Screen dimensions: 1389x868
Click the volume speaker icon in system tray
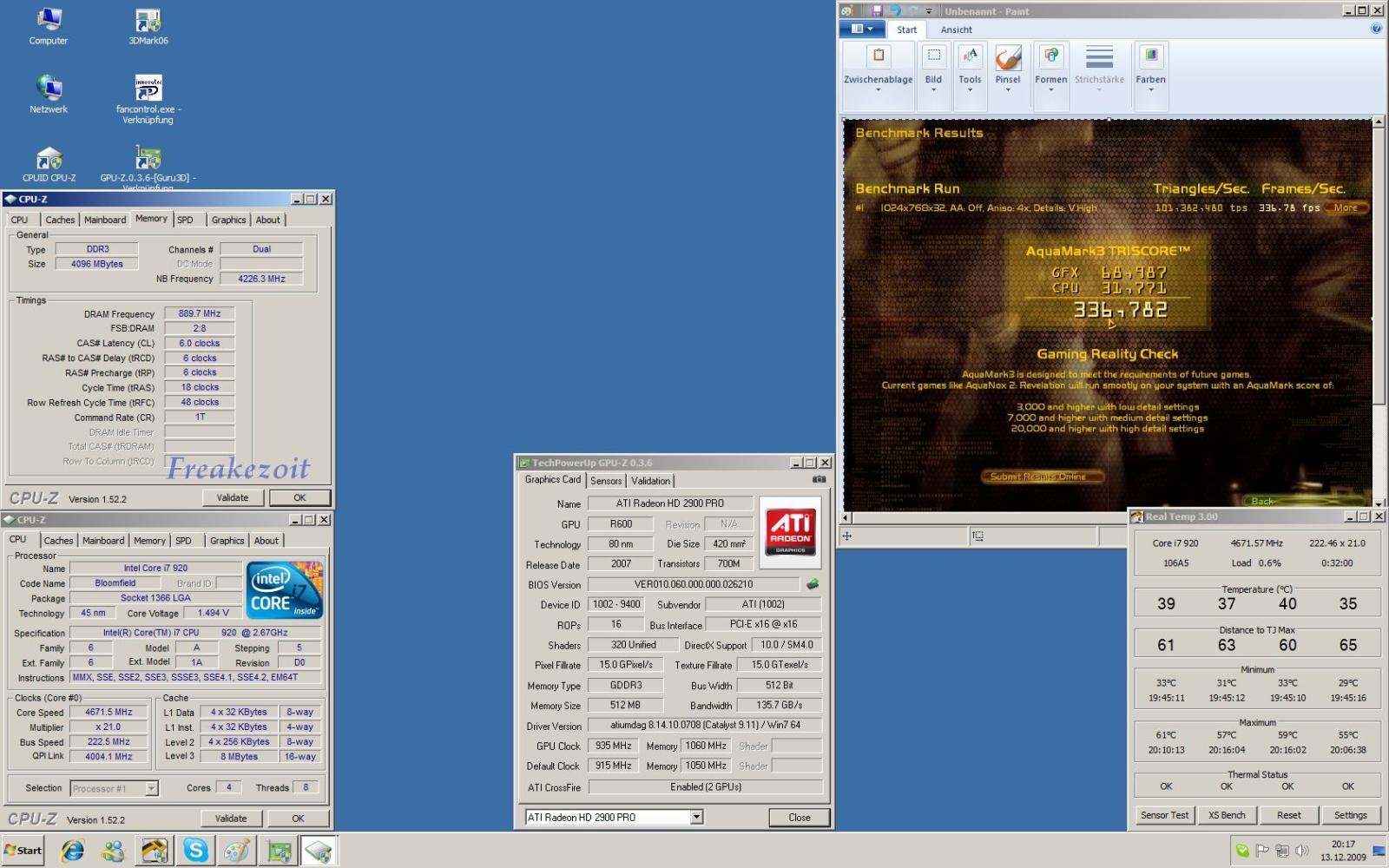click(x=1302, y=851)
